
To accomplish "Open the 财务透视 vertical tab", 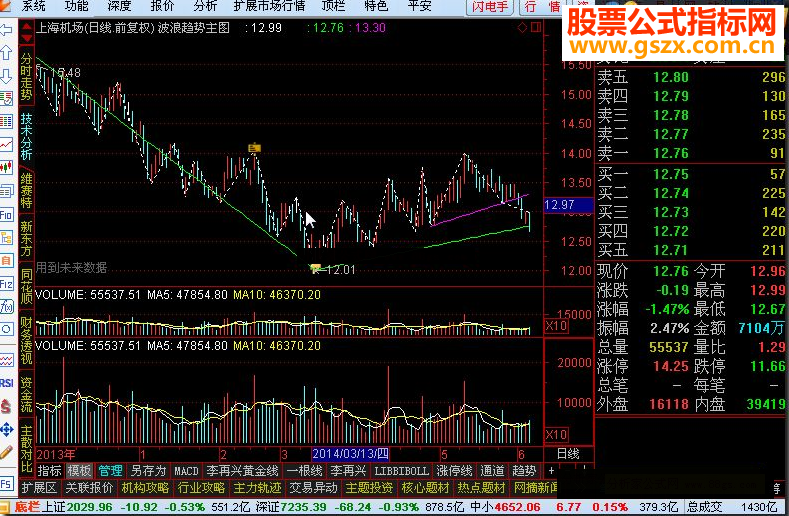I will [27, 340].
